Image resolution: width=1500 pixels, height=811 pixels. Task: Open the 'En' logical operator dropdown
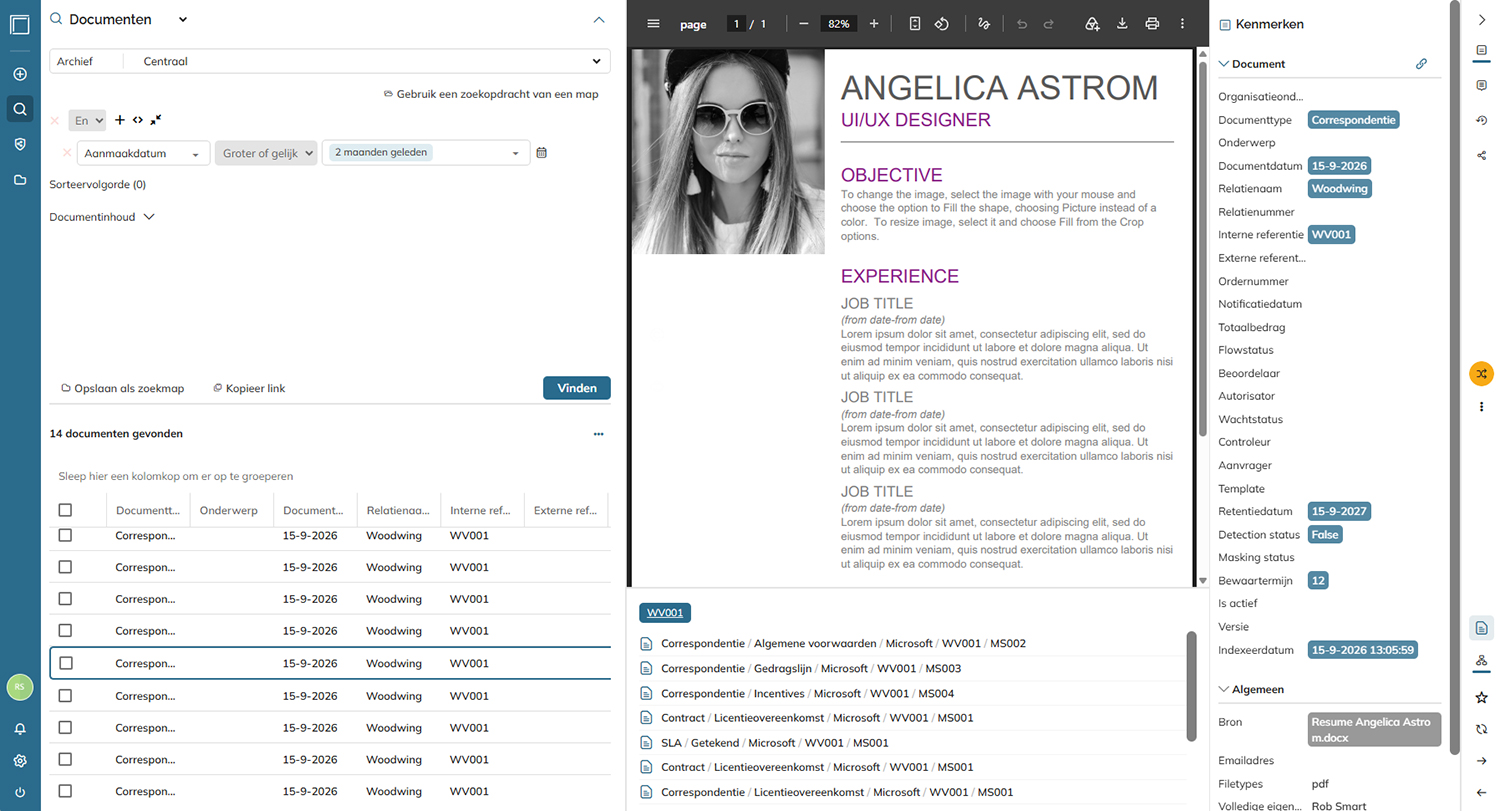coord(87,121)
